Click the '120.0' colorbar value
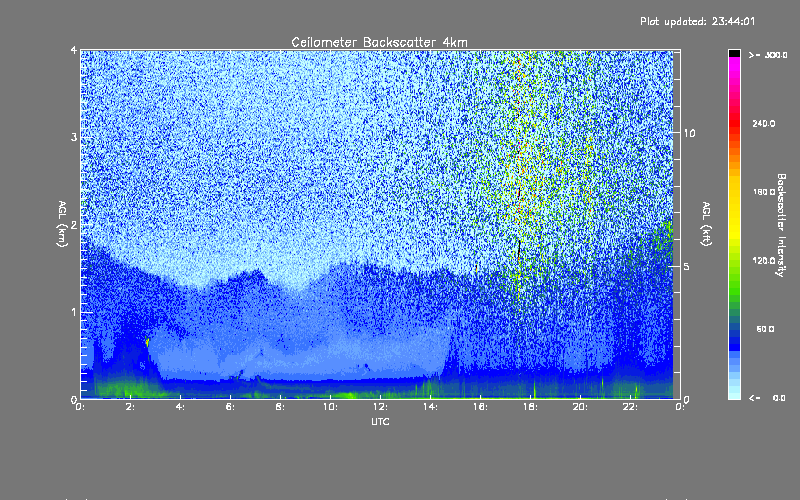800x500 pixels. tap(764, 260)
